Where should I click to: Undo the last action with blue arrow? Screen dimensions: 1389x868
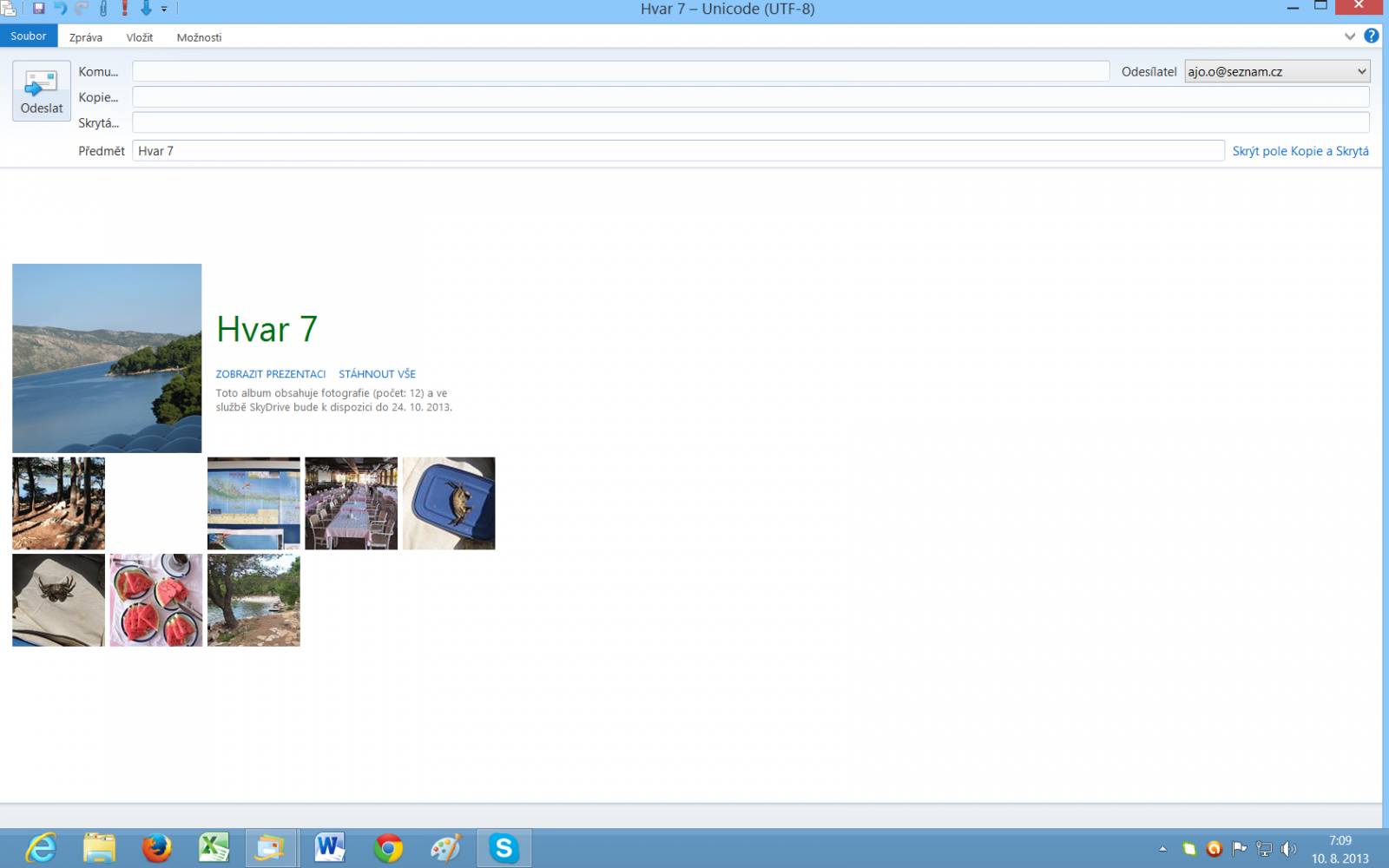pos(61,9)
